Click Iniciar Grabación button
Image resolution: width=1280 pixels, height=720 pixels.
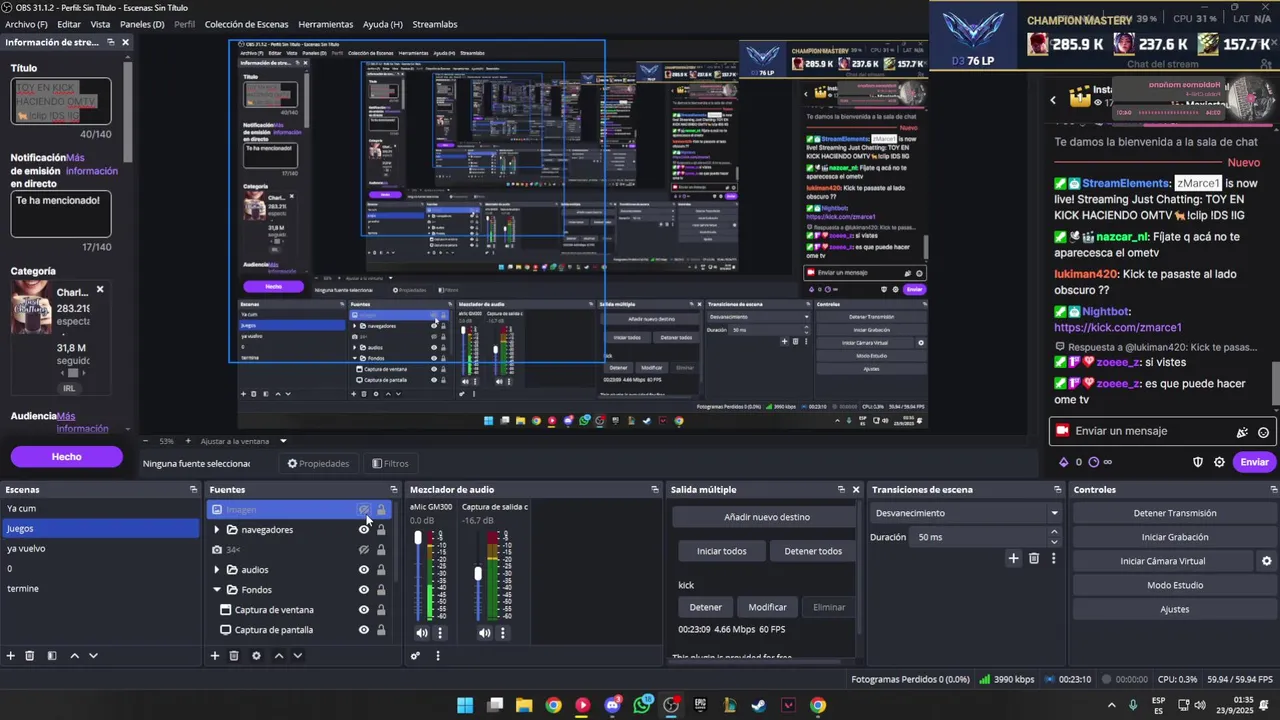click(x=1174, y=537)
